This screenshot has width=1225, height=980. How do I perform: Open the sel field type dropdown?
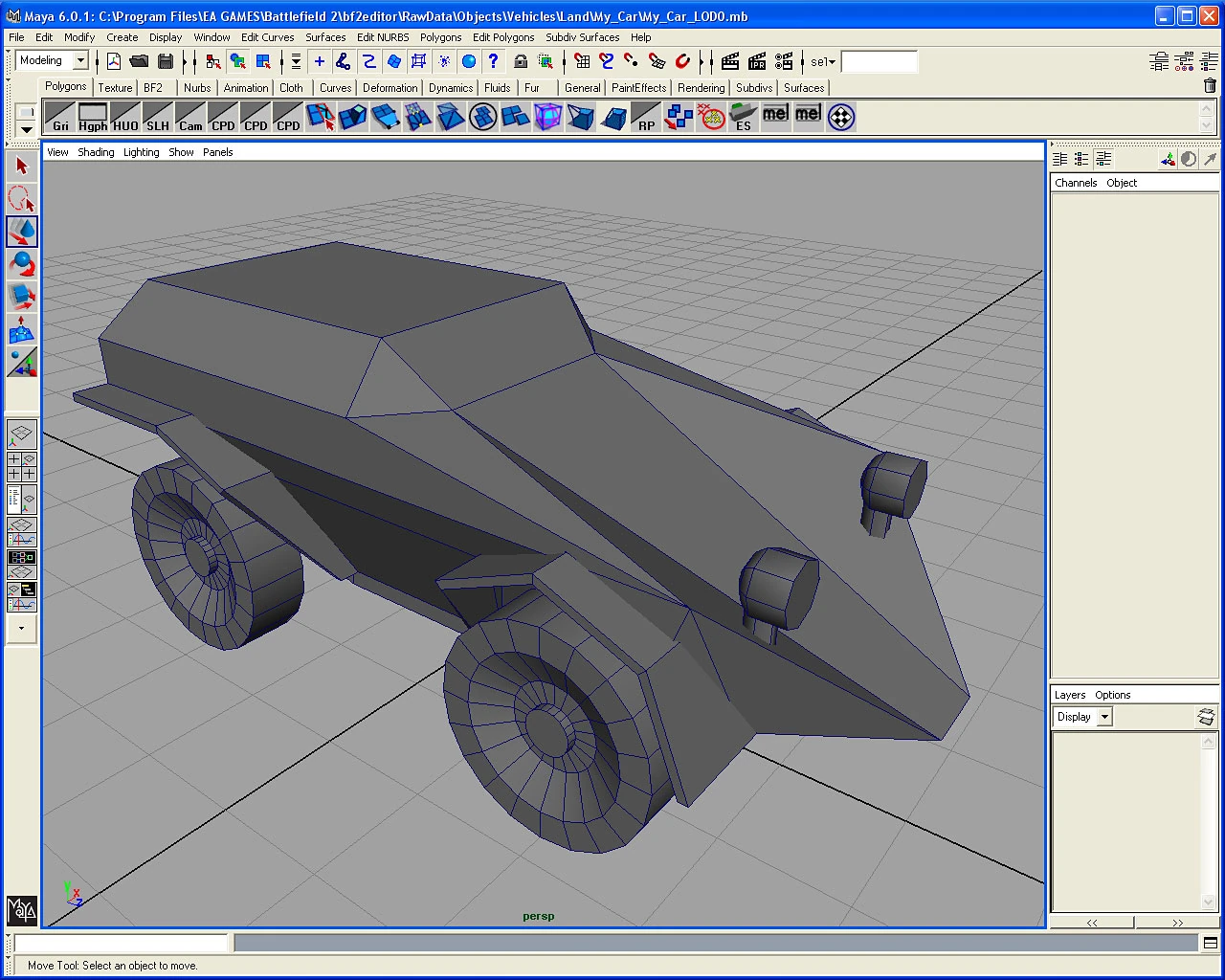click(823, 62)
